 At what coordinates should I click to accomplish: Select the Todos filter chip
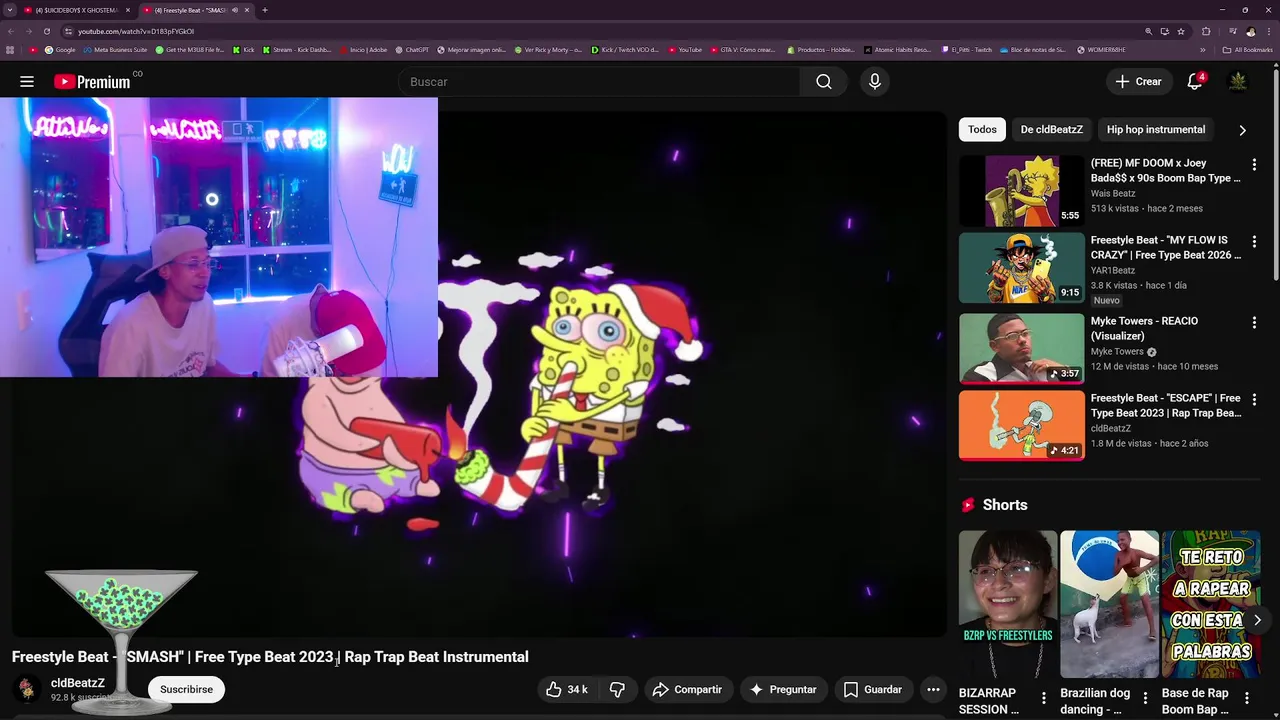click(x=982, y=129)
